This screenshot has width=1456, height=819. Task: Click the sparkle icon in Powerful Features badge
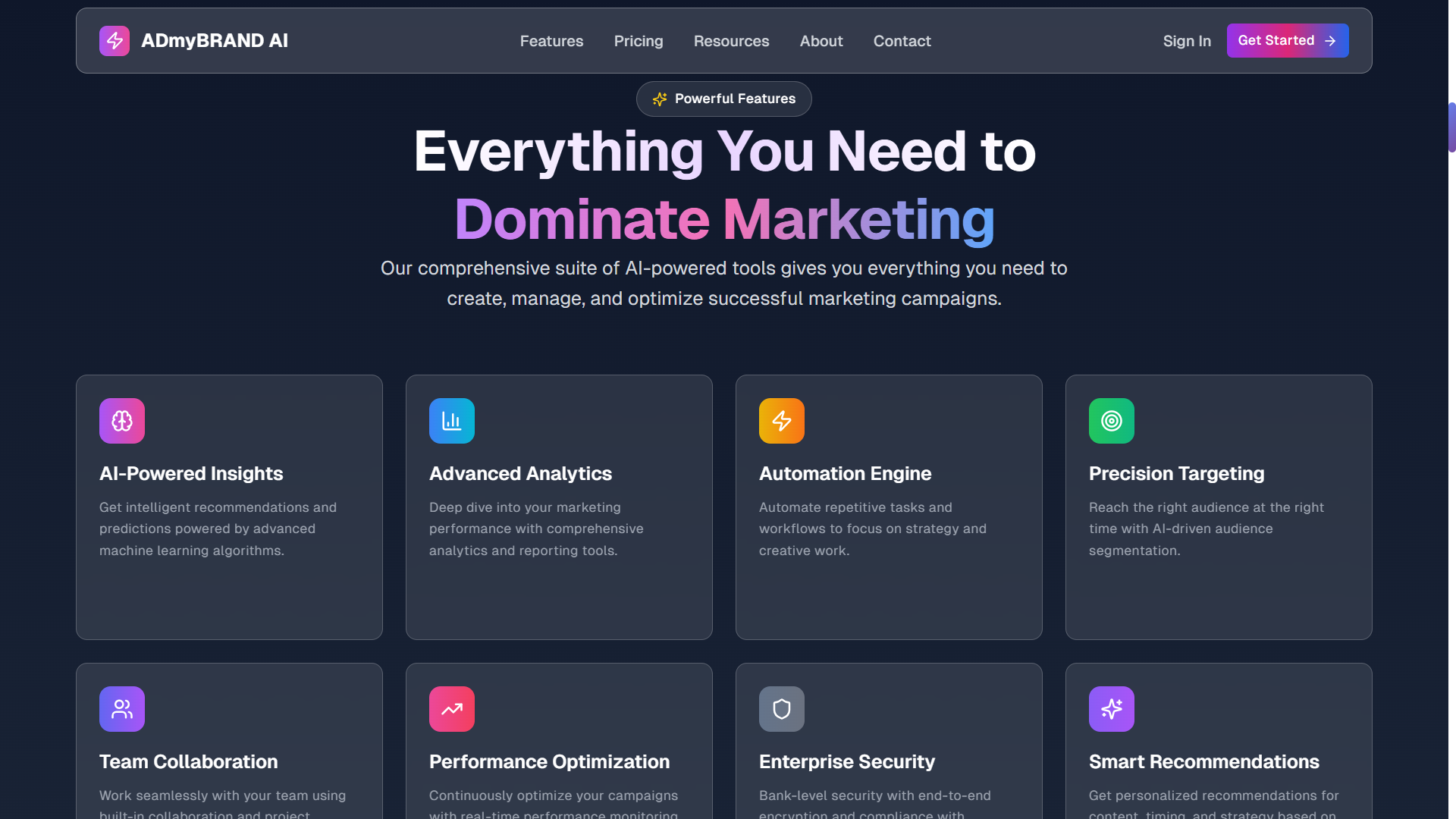[660, 99]
